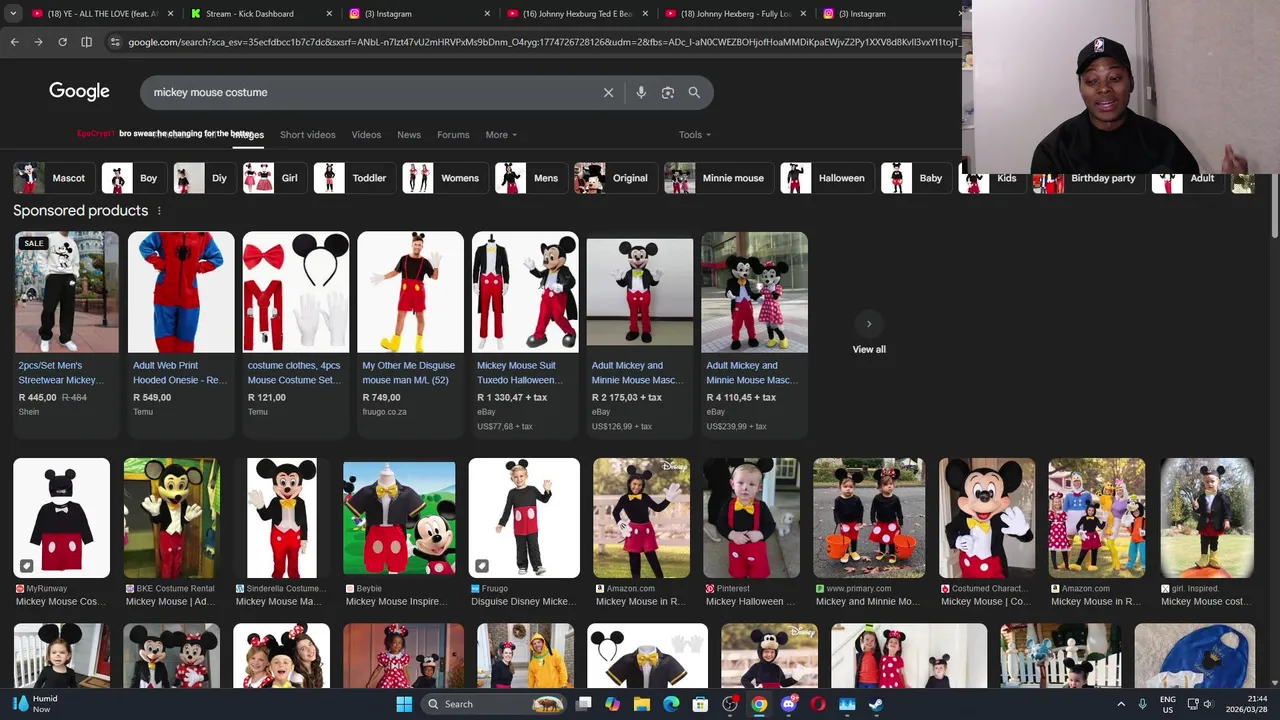Start voice search via the microphone icon
The height and width of the screenshot is (720, 1280).
click(x=641, y=92)
